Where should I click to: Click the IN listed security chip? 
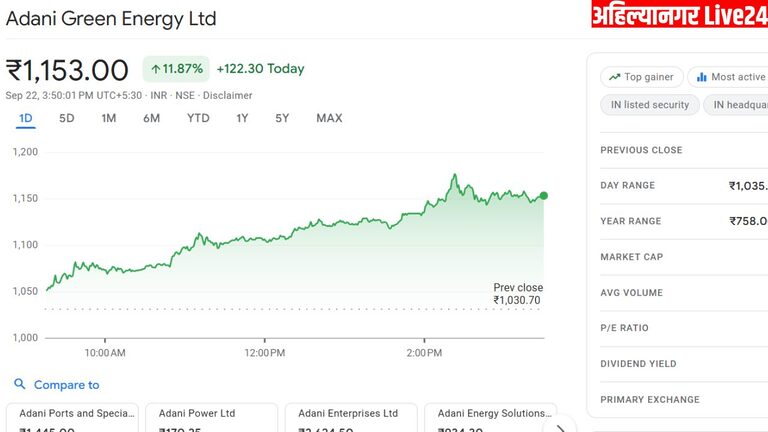650,105
